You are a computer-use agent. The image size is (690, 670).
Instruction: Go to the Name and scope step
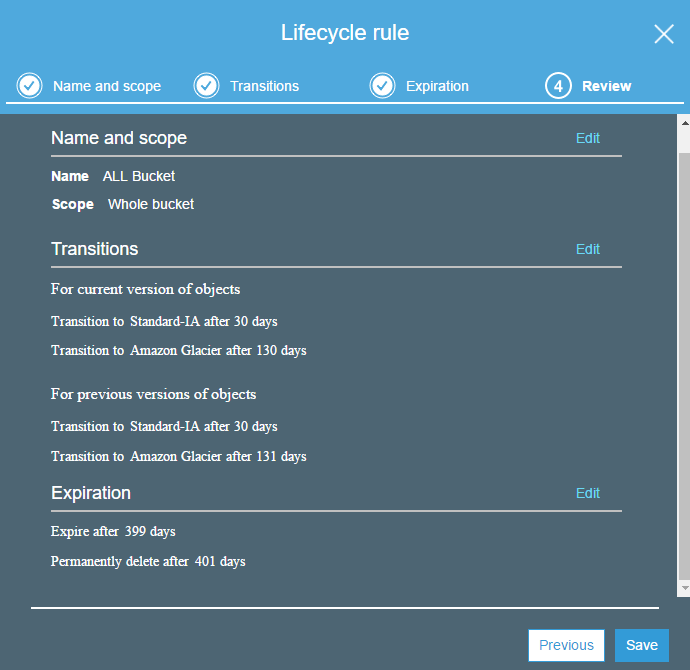pos(107,86)
